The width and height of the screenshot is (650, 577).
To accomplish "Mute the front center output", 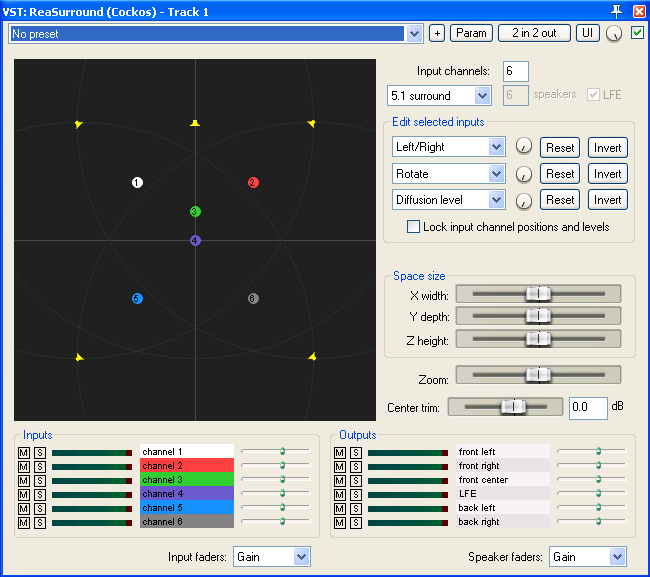I will click(x=340, y=481).
